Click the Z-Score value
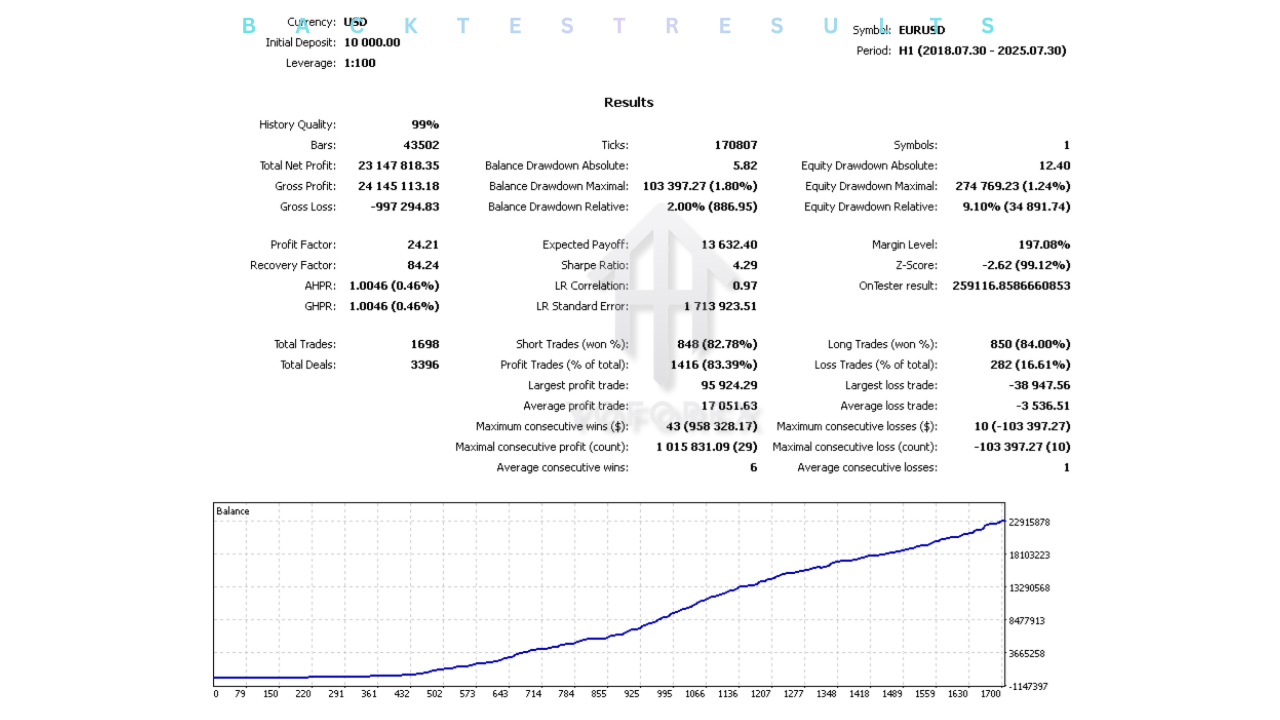This screenshot has height=720, width=1280. 1026,265
